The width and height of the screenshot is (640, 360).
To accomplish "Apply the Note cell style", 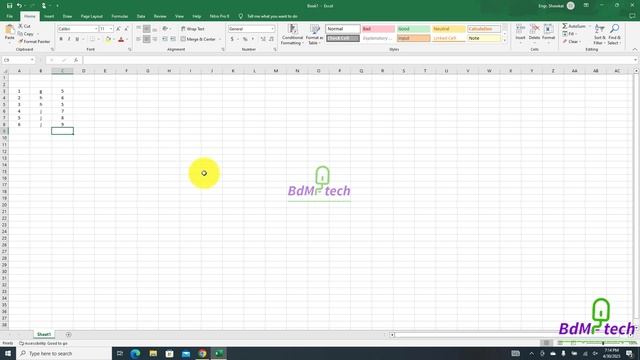I will coord(484,38).
